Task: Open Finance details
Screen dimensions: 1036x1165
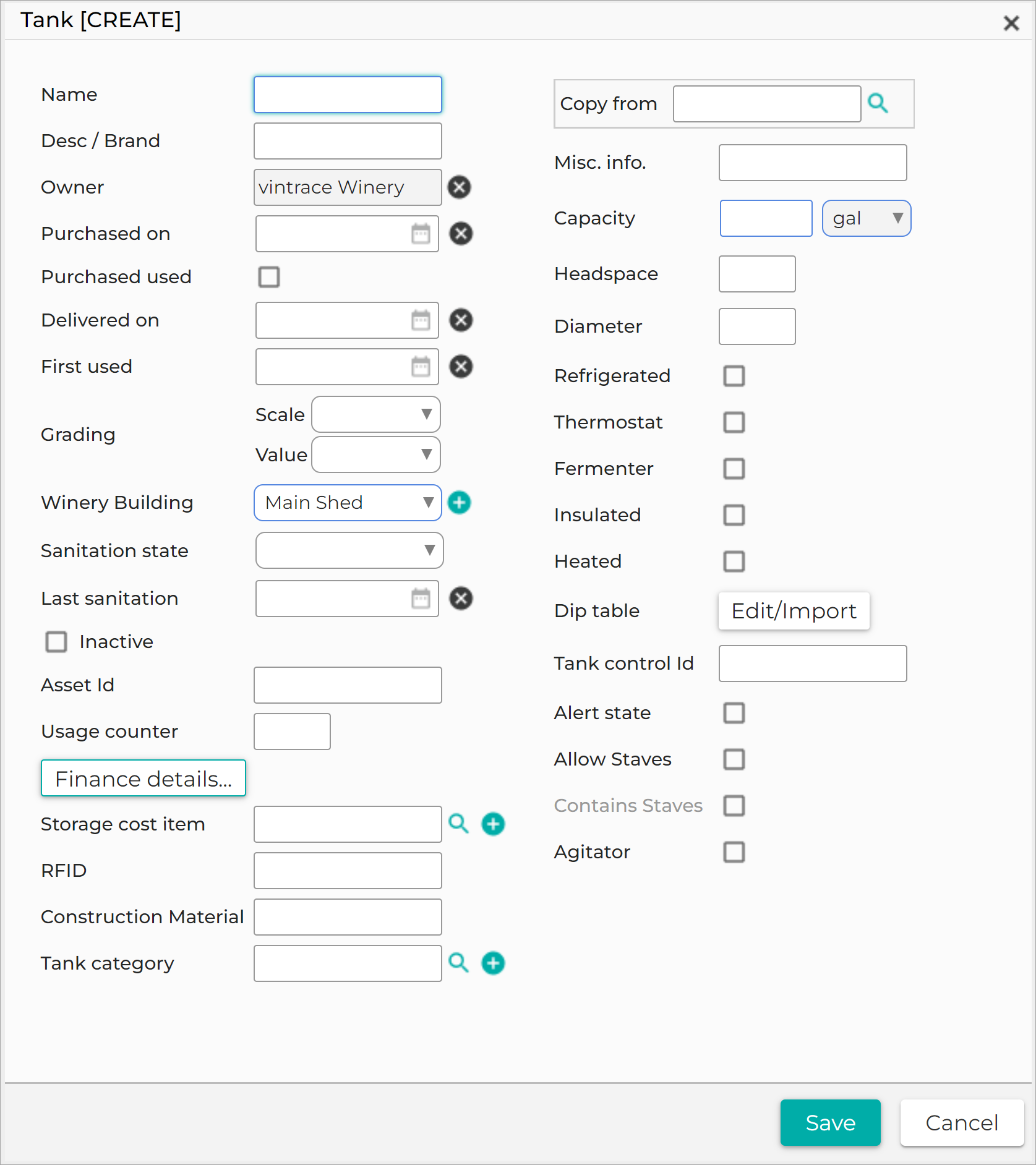Action: tap(143, 778)
